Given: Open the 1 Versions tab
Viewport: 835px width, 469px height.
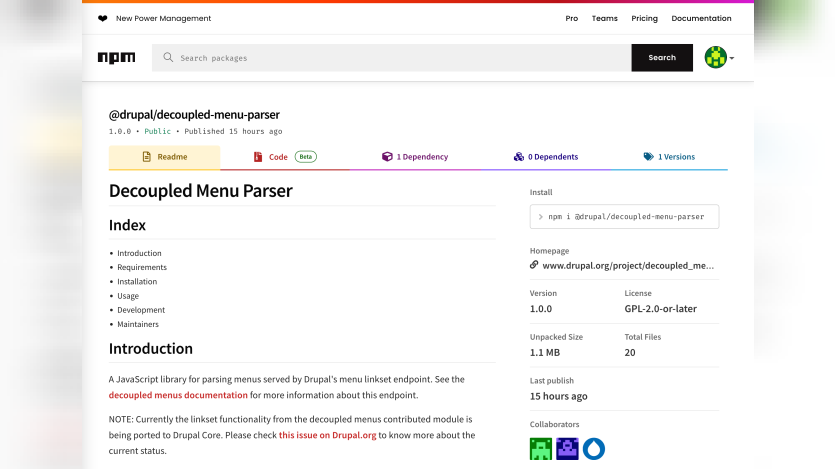Looking at the screenshot, I should (669, 157).
